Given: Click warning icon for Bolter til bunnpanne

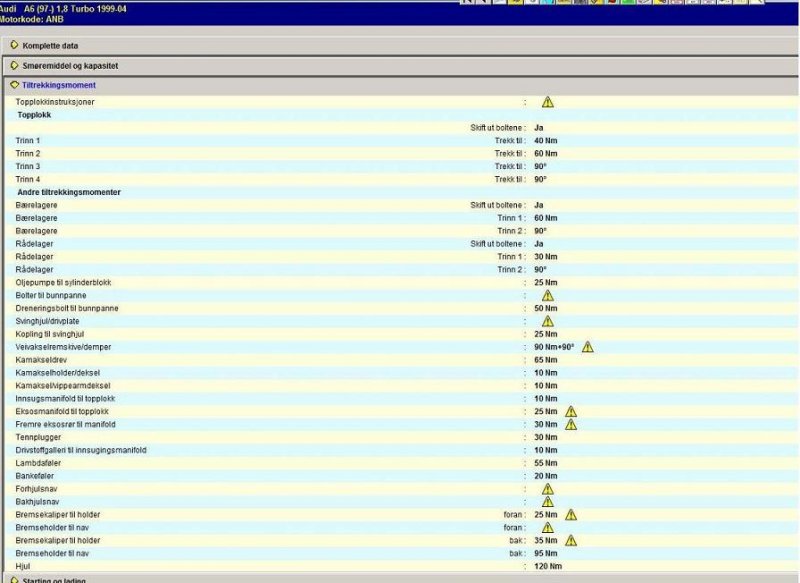Looking at the screenshot, I should click(547, 296).
